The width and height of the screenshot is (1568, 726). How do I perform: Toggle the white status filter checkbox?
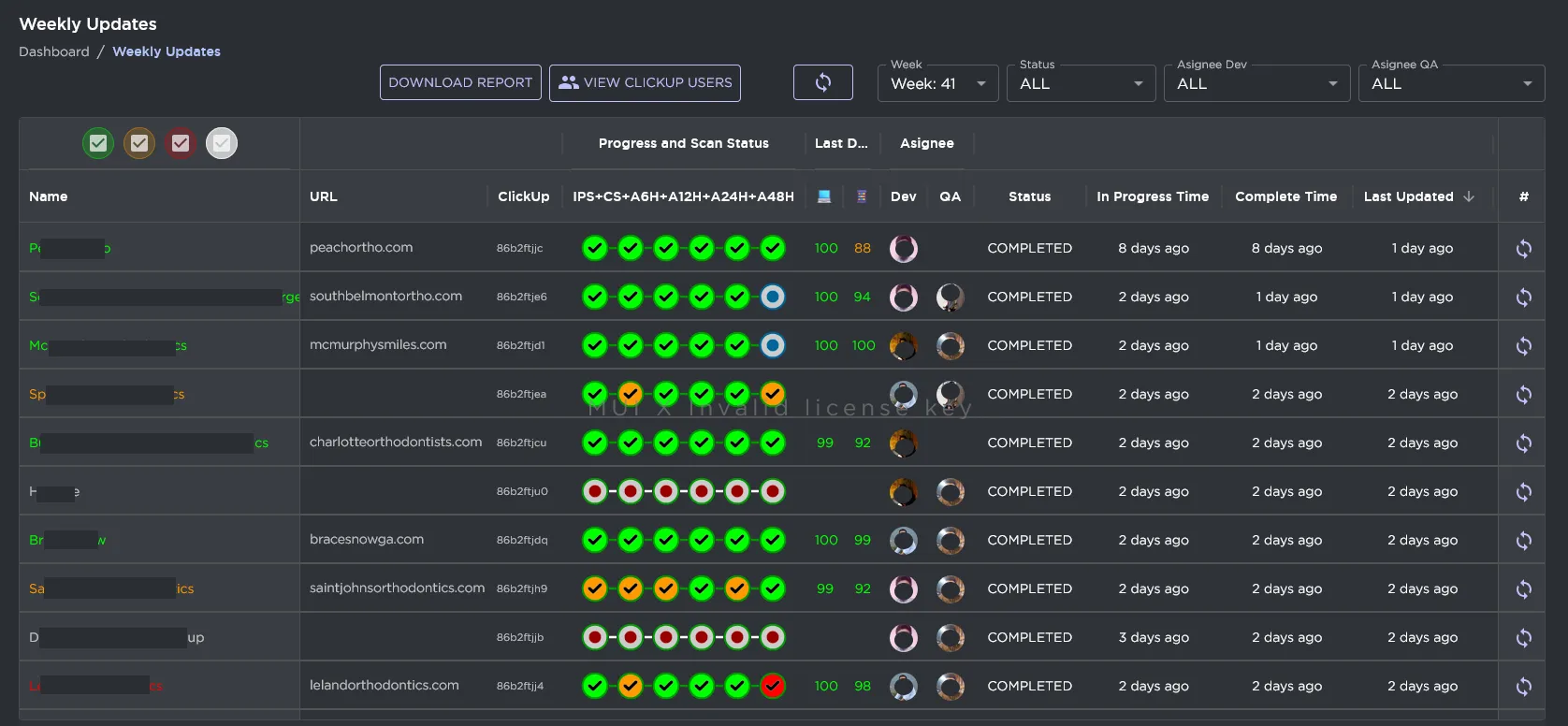pos(222,143)
